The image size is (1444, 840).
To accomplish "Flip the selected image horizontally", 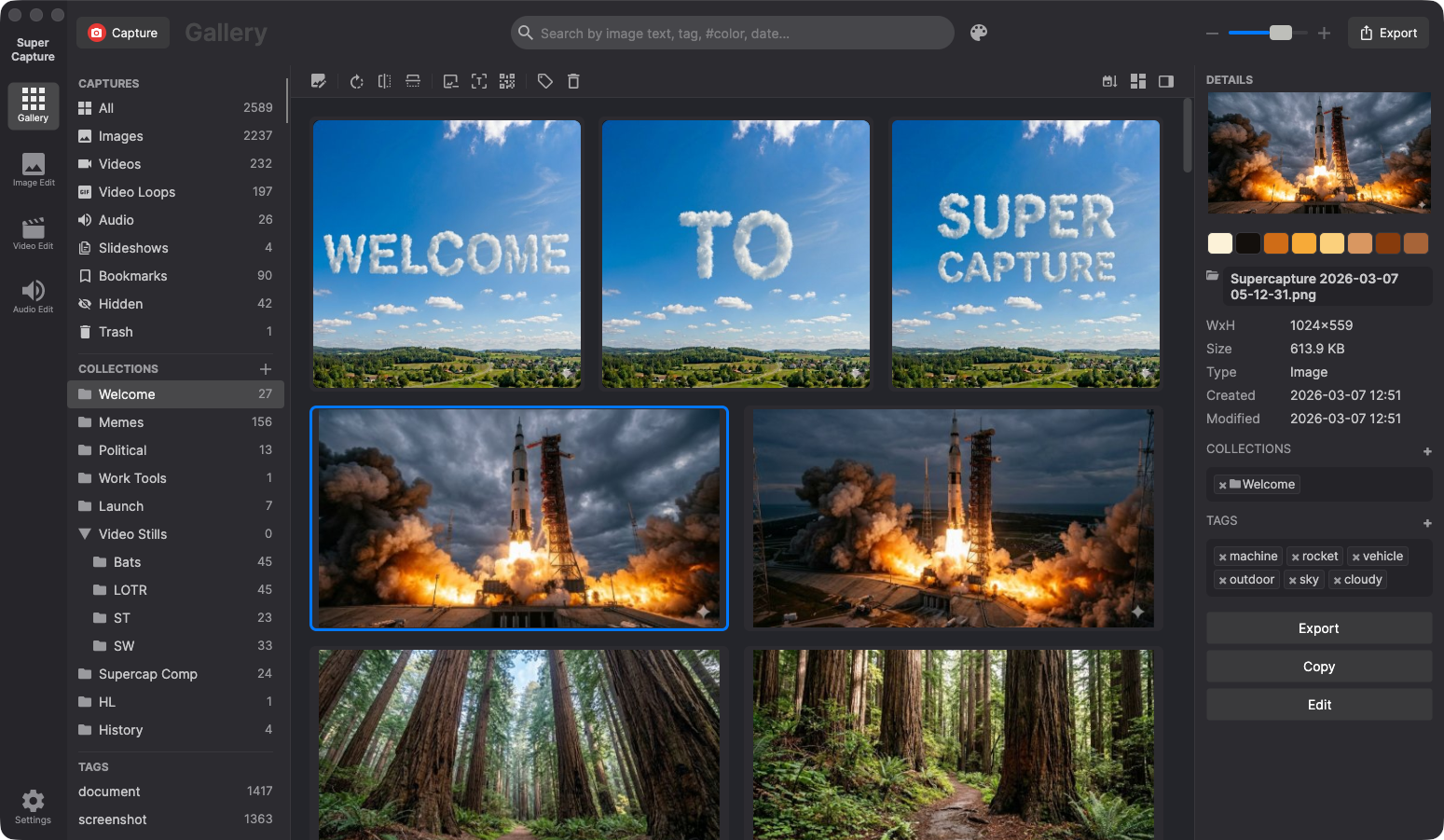I will [384, 81].
